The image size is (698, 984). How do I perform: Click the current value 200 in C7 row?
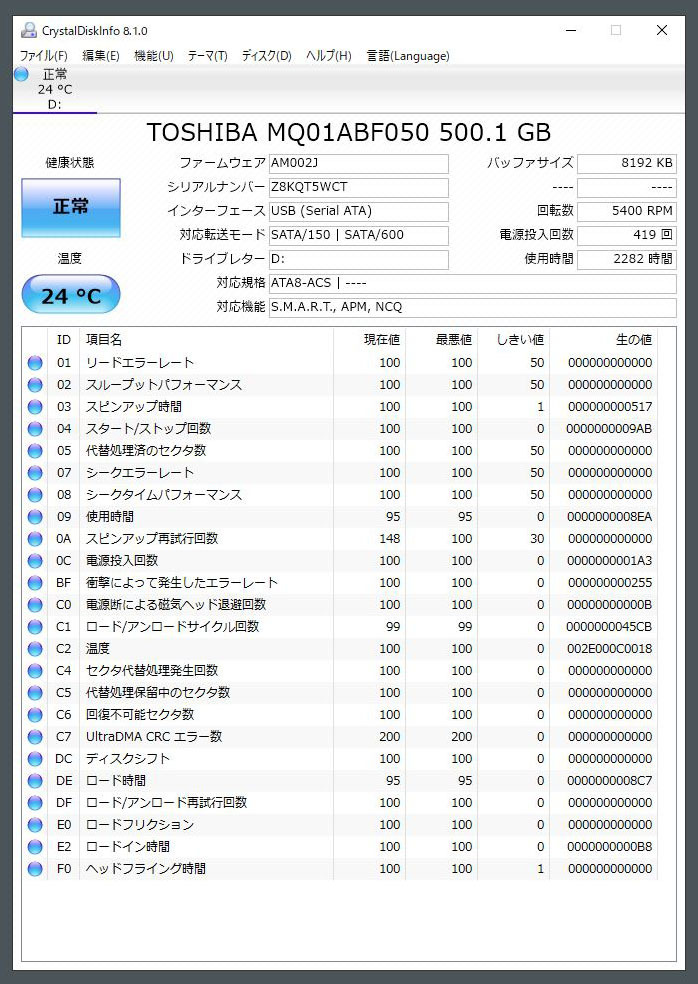389,736
